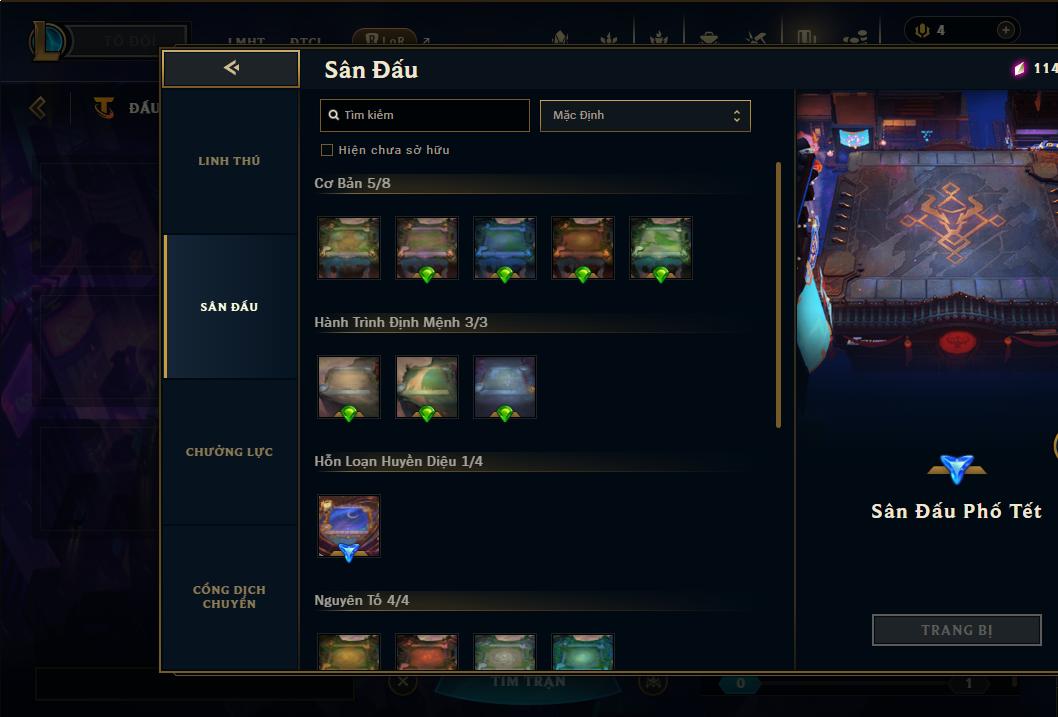Click the search magnifier icon in Tìm kiếm

coord(333,115)
